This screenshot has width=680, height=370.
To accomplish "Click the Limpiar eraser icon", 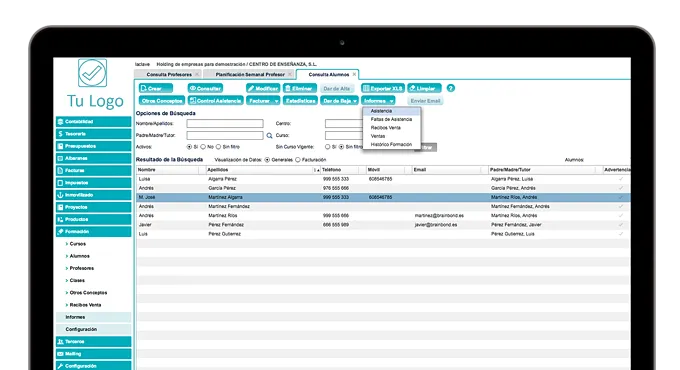I will (x=412, y=88).
